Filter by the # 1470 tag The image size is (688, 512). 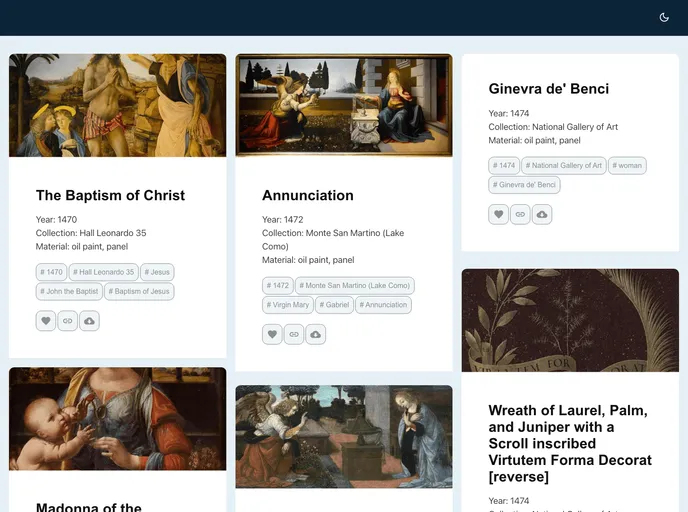(51, 272)
